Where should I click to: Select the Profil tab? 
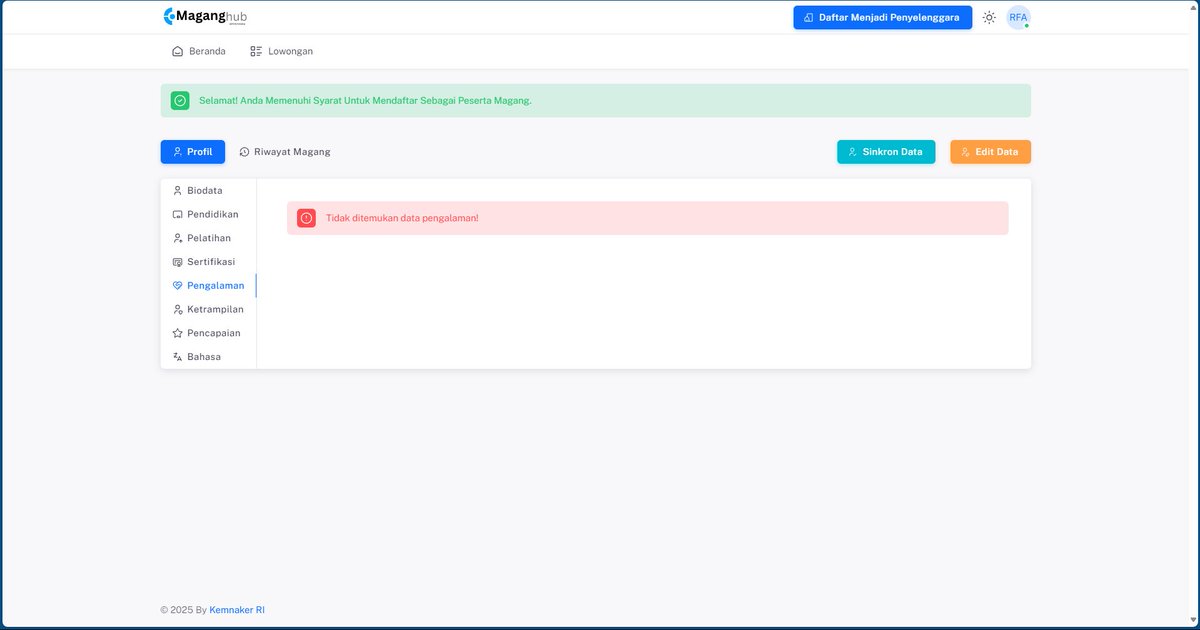192,152
